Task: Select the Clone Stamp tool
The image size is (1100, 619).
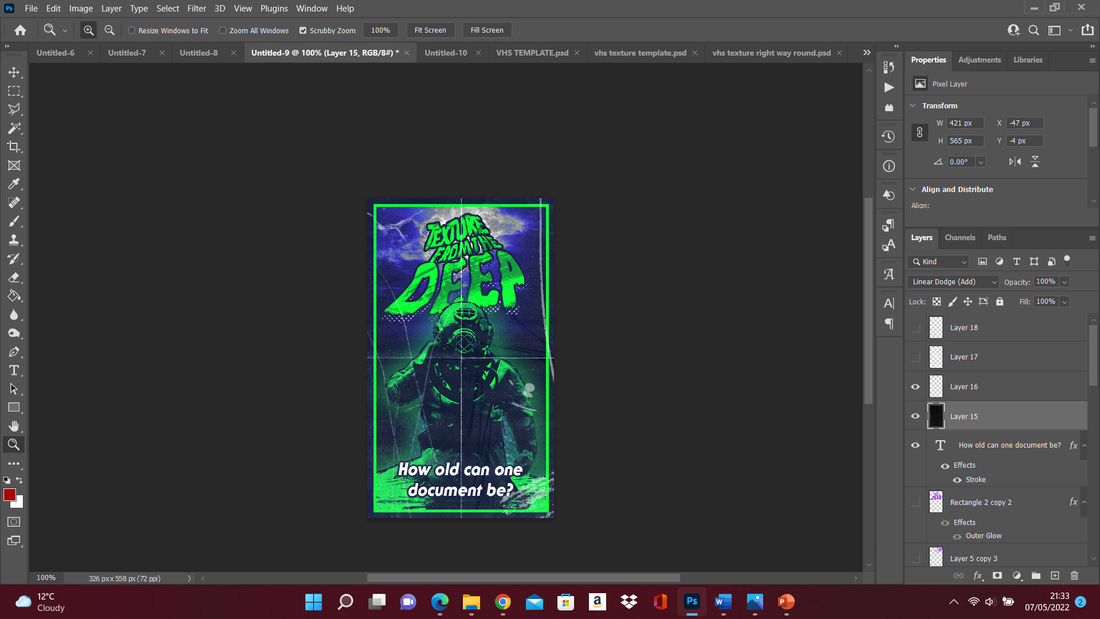Action: click(x=14, y=240)
